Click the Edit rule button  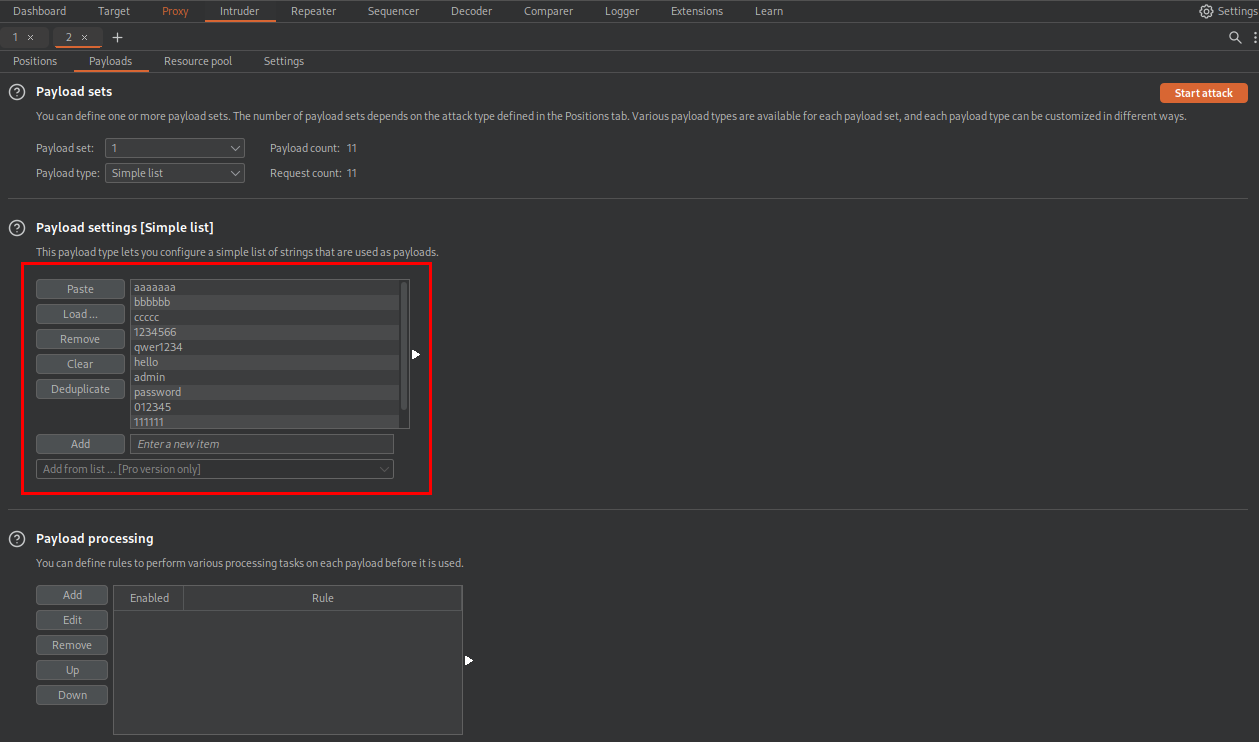pos(72,620)
